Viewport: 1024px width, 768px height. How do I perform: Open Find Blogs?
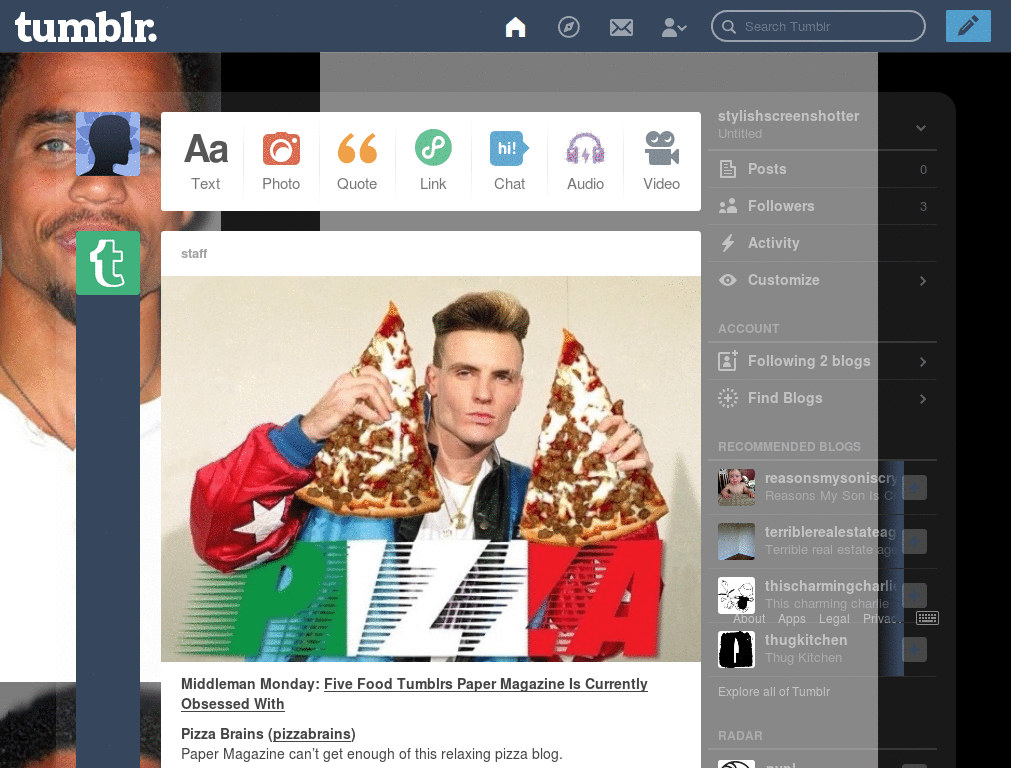click(822, 398)
